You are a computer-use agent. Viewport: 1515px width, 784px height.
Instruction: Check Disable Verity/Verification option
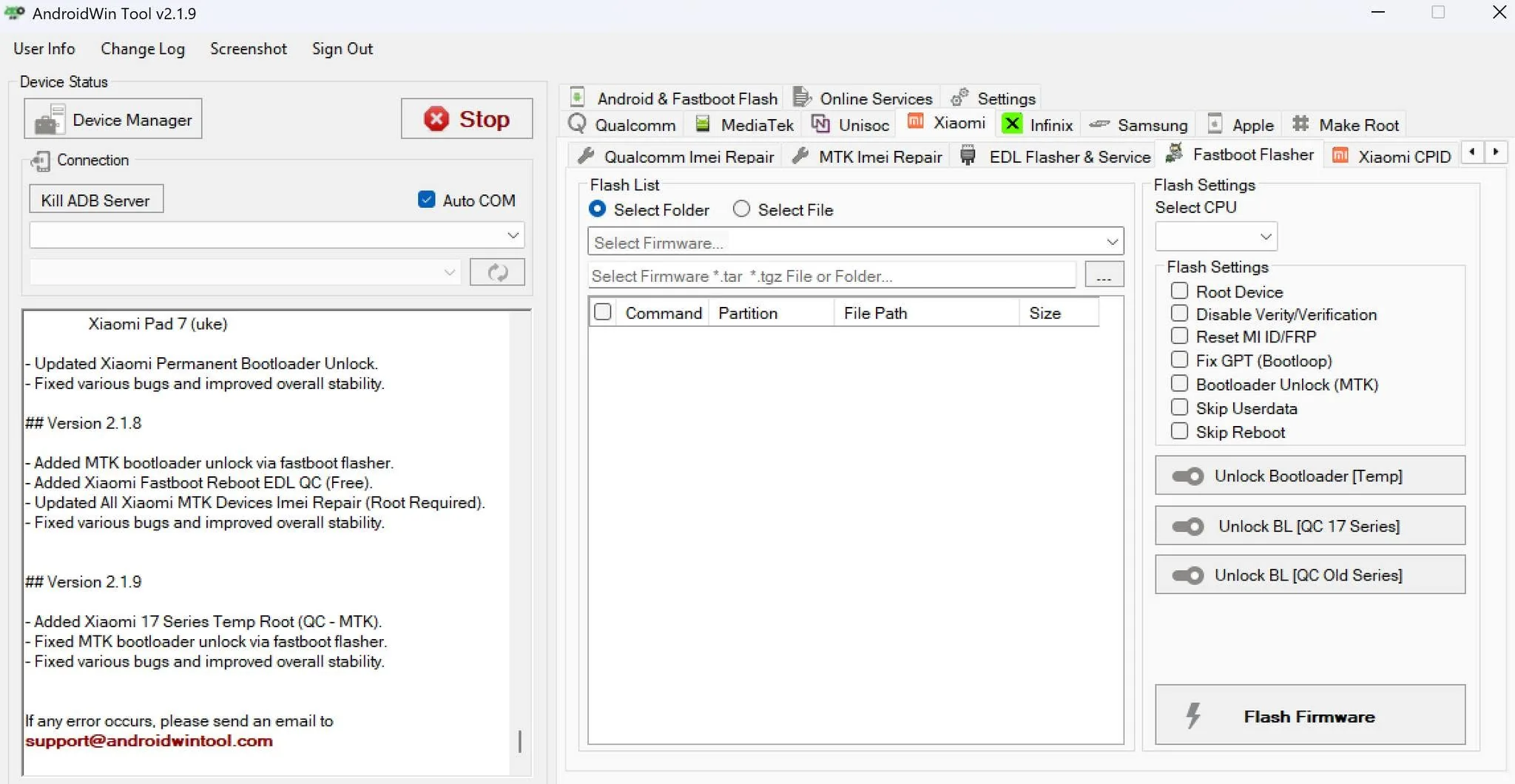1179,314
